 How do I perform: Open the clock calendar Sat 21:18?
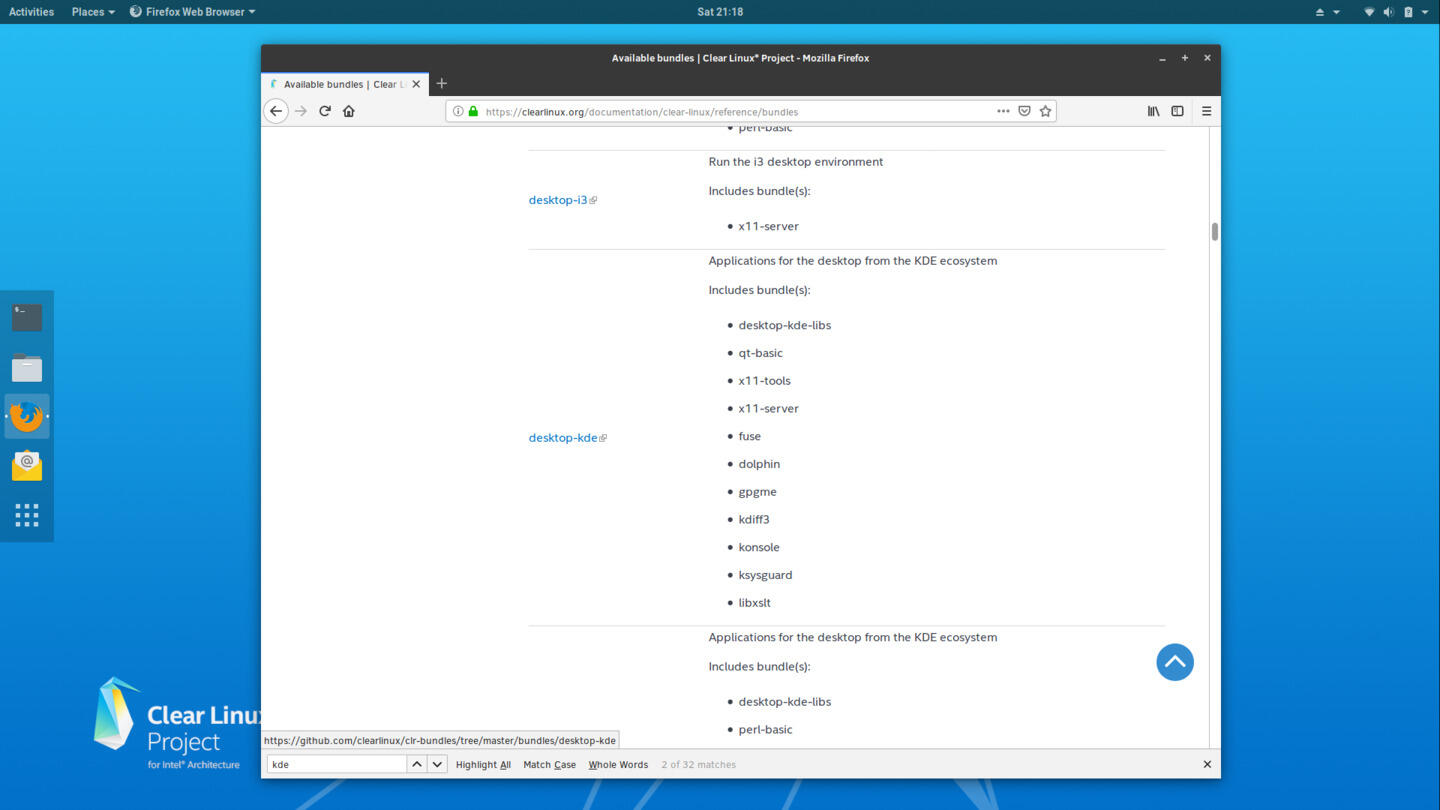[x=720, y=12]
